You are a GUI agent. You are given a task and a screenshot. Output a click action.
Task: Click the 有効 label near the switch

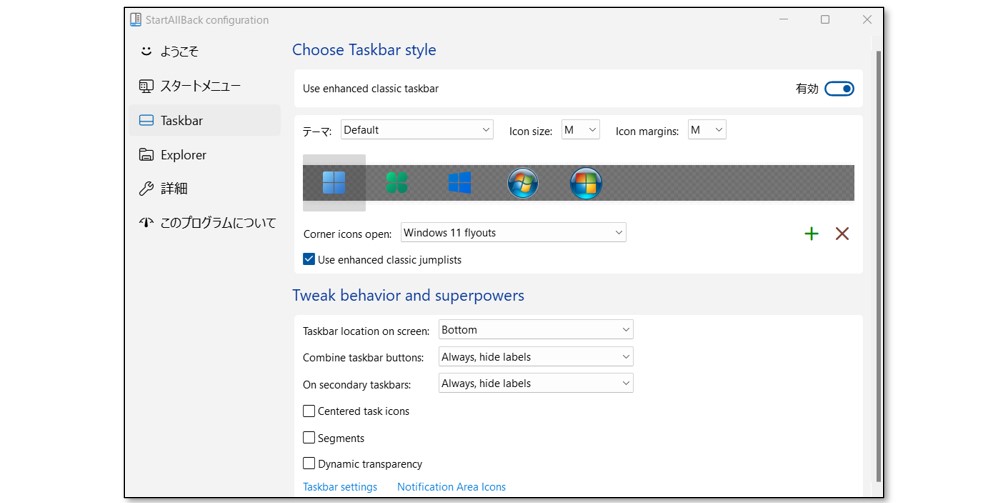pos(807,89)
